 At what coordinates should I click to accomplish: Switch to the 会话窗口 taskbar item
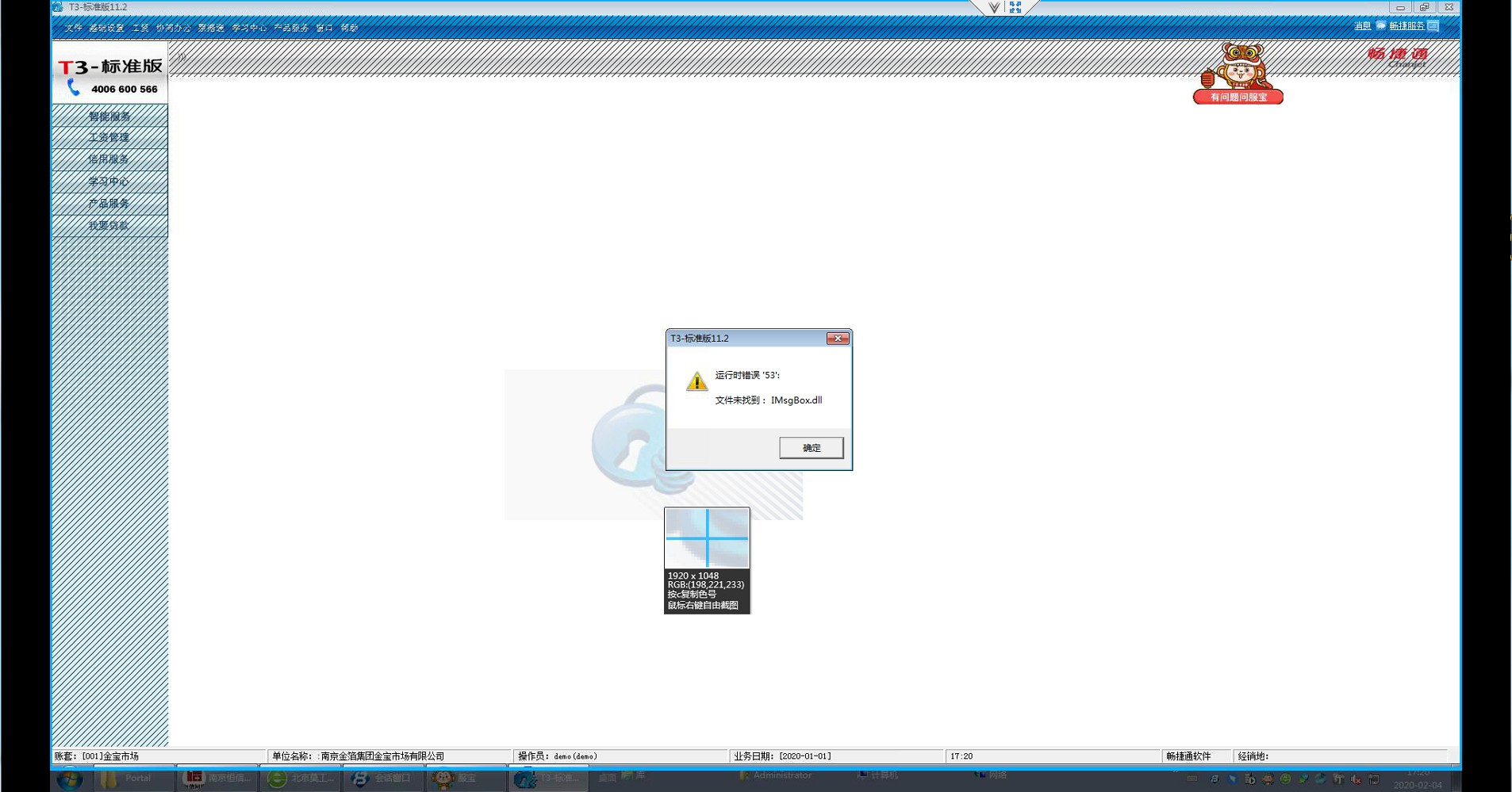tap(384, 779)
